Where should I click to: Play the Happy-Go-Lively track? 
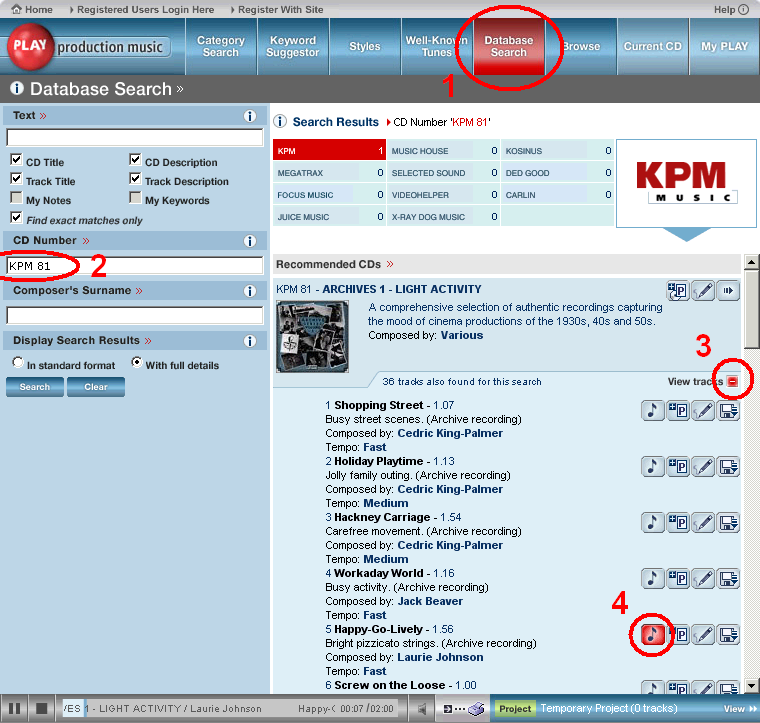pyautogui.click(x=652, y=634)
